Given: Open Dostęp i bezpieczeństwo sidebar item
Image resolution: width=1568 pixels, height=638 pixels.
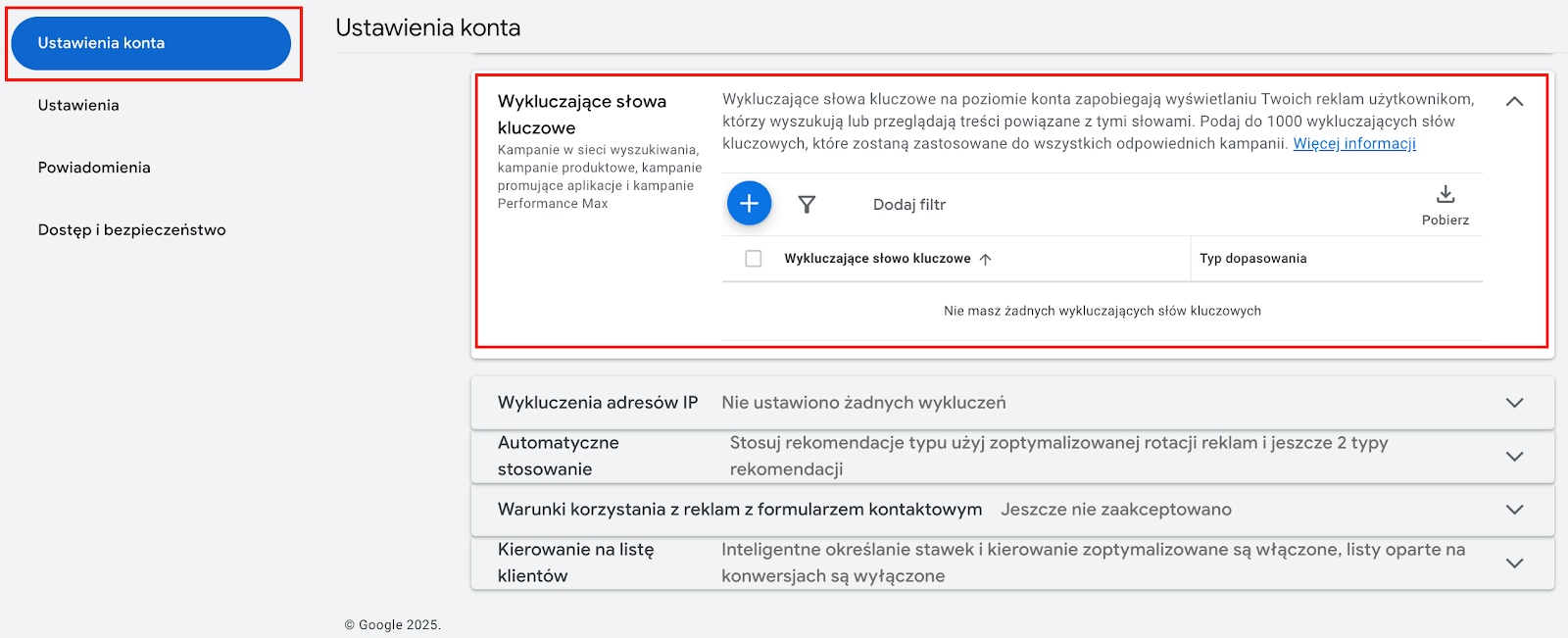Looking at the screenshot, I should (x=132, y=230).
